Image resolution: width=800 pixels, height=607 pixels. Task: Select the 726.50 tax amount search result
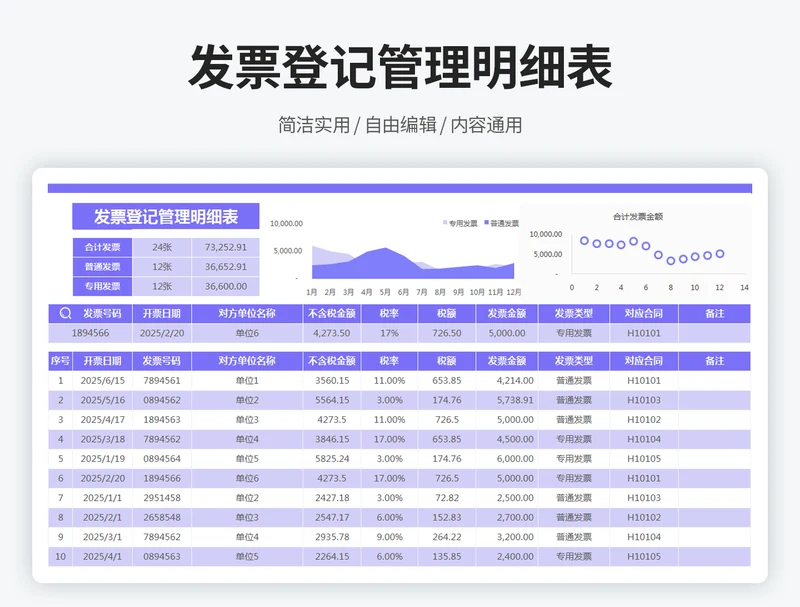pyautogui.click(x=446, y=333)
